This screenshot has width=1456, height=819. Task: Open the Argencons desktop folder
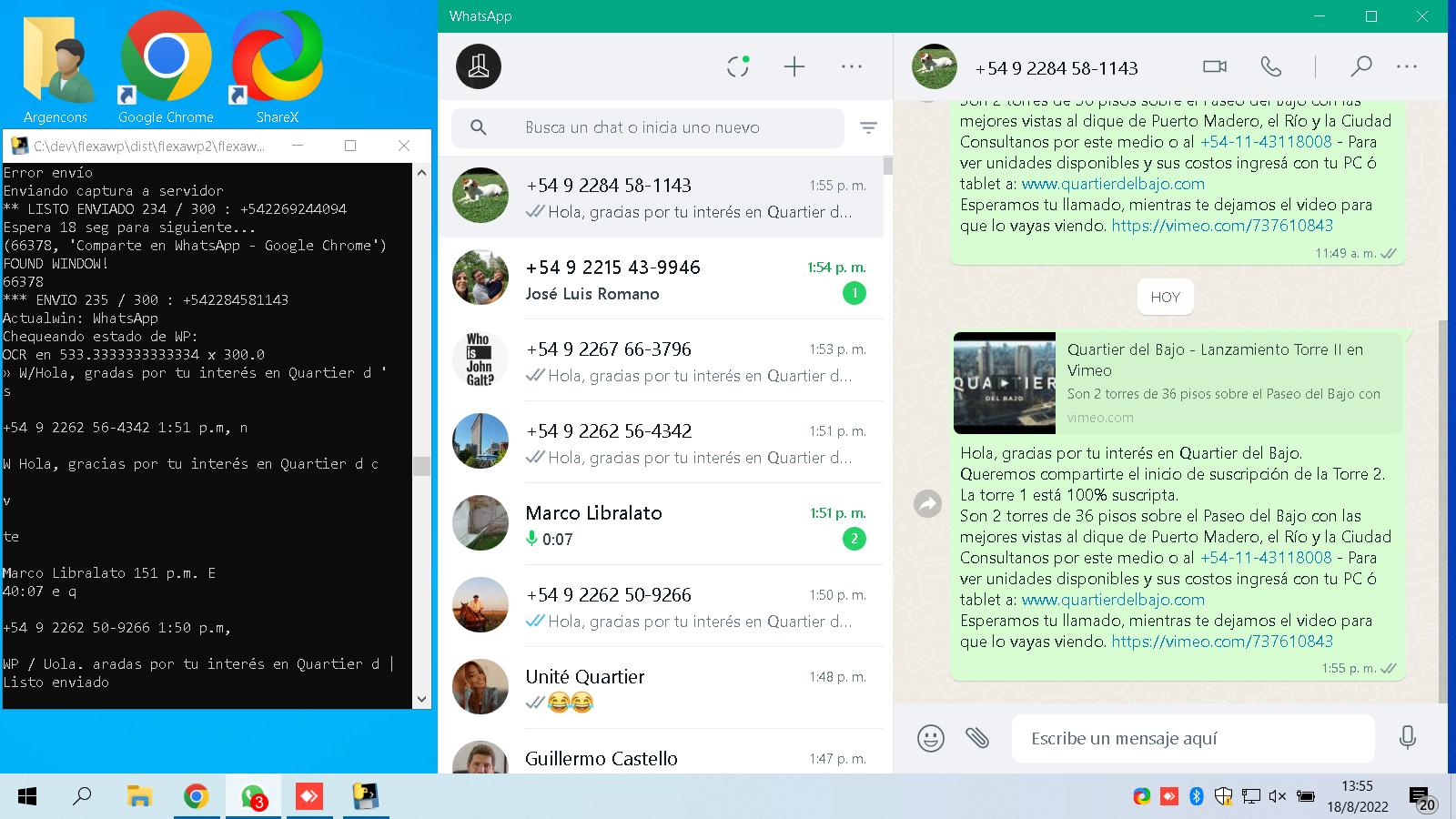click(56, 69)
